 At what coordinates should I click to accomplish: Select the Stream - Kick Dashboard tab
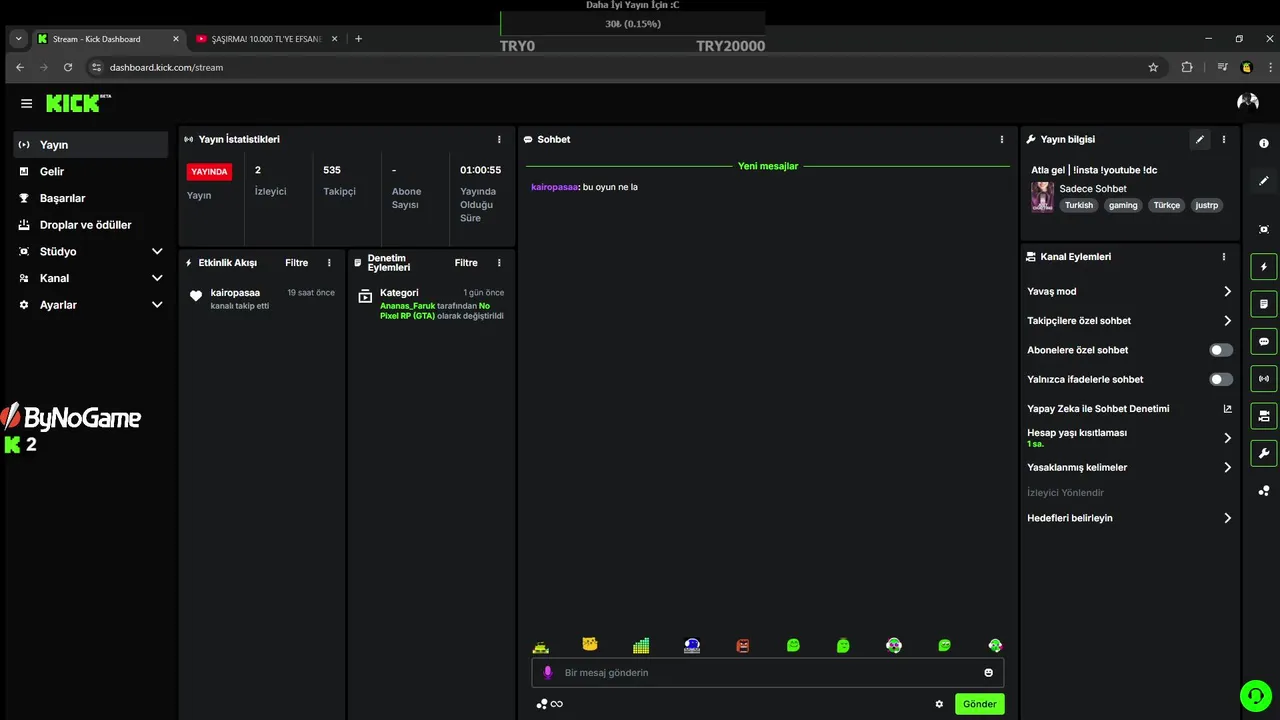click(108, 39)
